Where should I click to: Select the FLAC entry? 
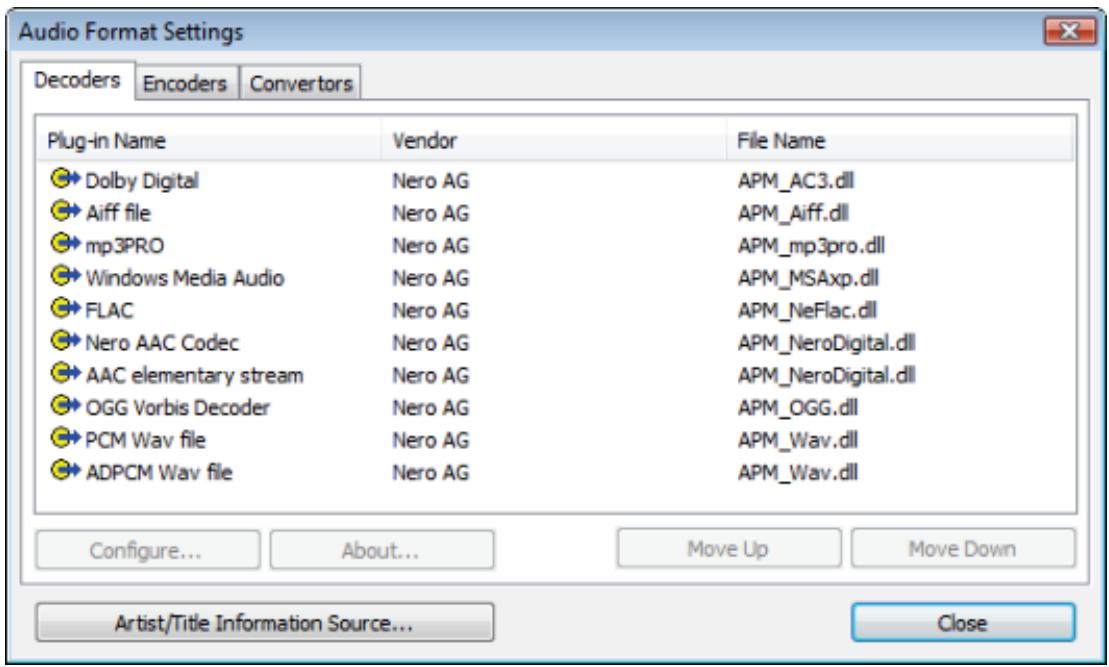point(109,311)
